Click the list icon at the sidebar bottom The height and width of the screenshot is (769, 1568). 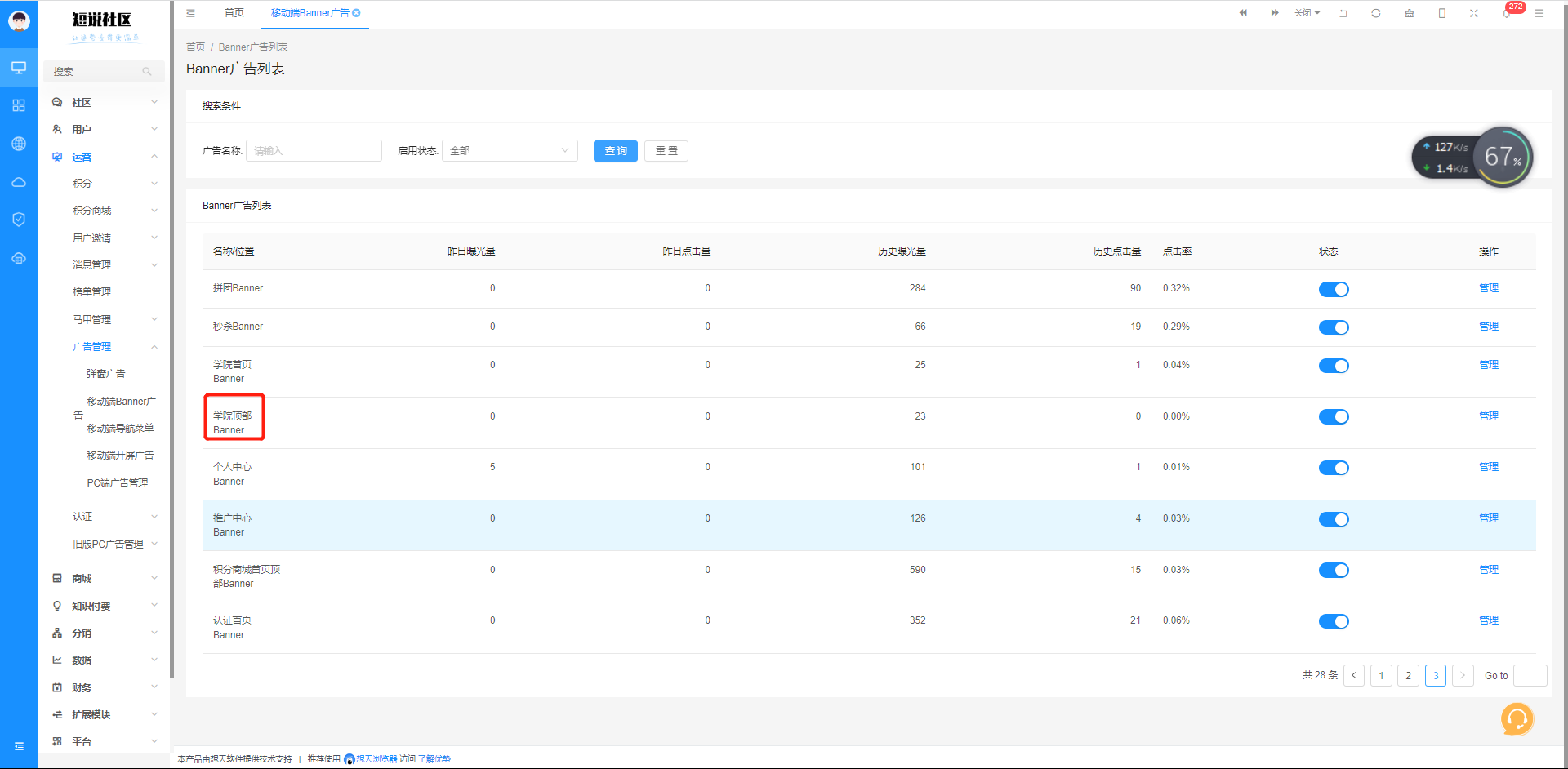19,746
